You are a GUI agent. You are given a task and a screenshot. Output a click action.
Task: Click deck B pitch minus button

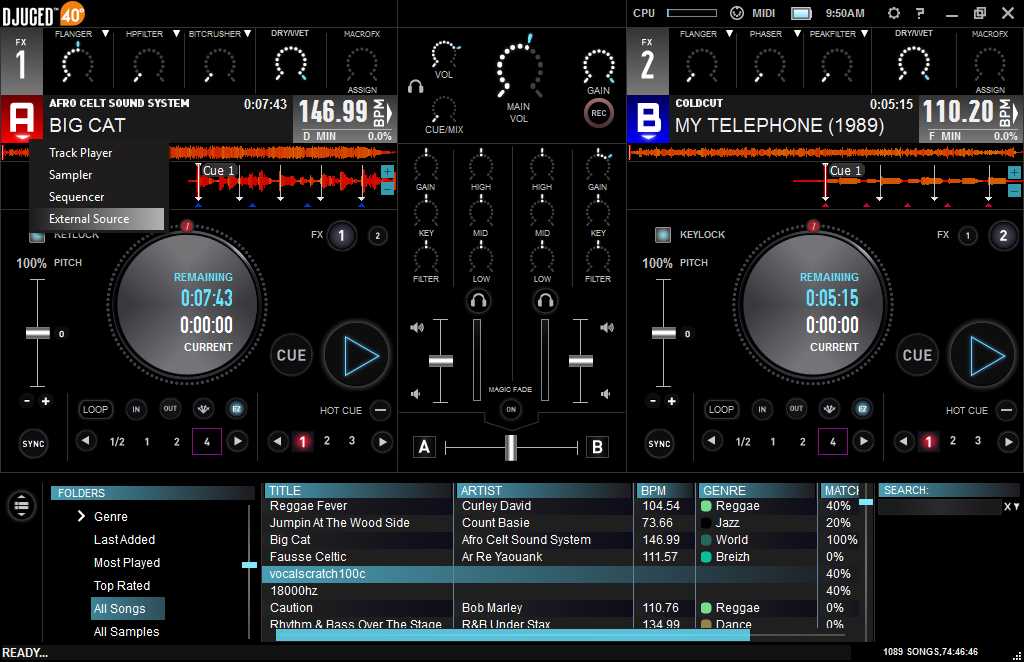coord(653,401)
